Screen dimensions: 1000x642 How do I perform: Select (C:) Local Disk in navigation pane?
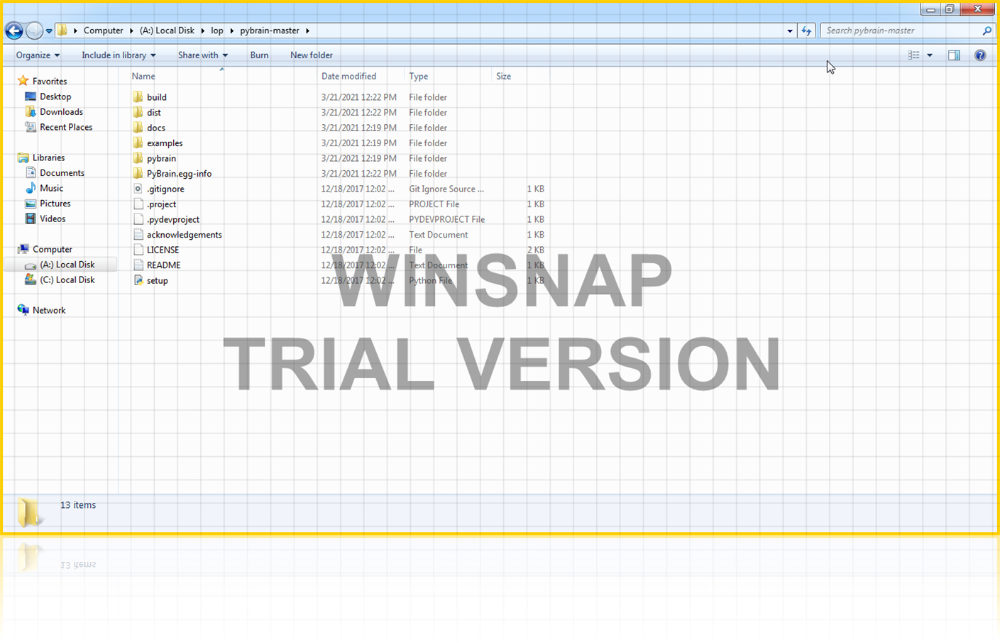pos(67,280)
